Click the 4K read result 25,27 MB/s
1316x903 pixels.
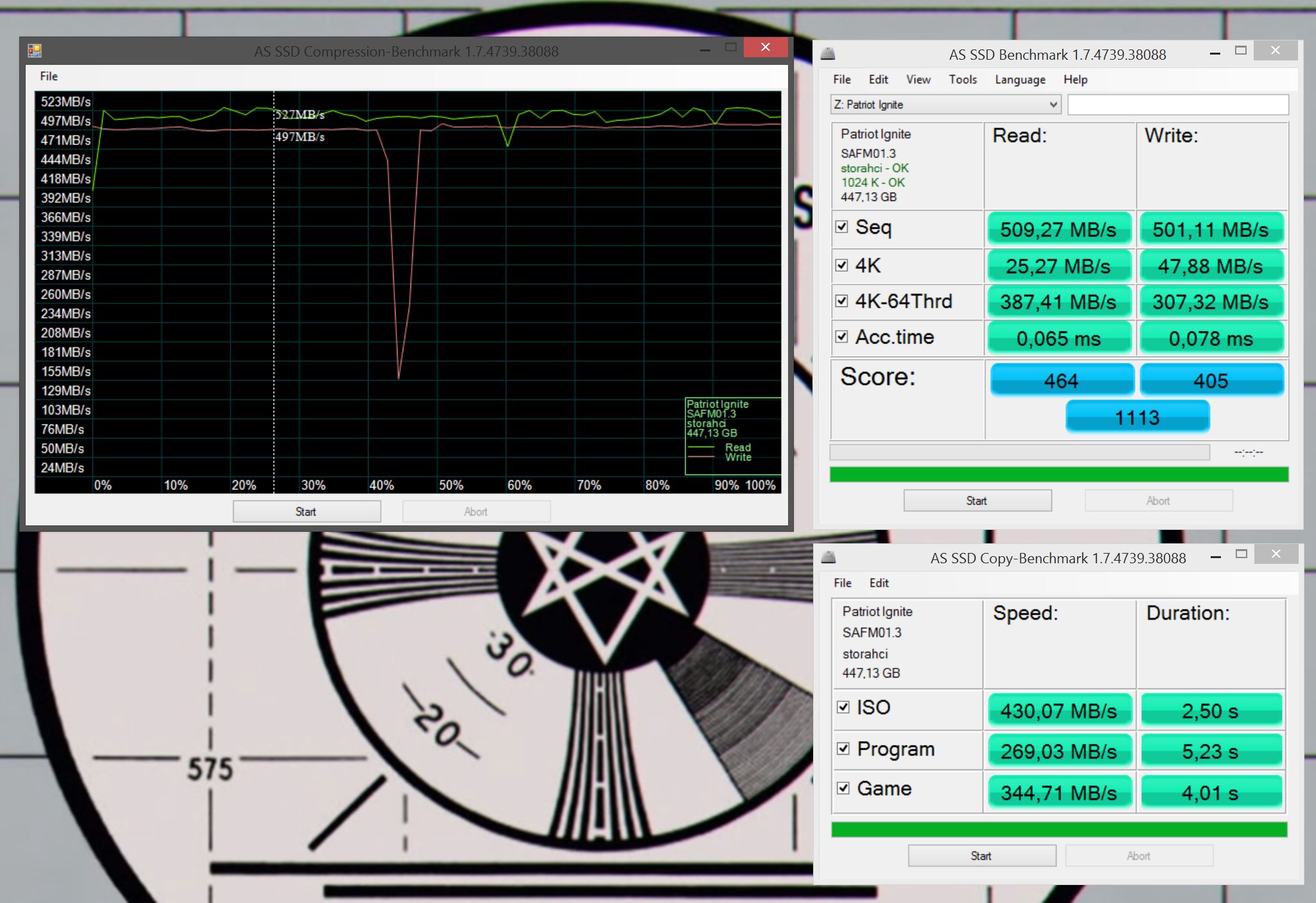1058,266
